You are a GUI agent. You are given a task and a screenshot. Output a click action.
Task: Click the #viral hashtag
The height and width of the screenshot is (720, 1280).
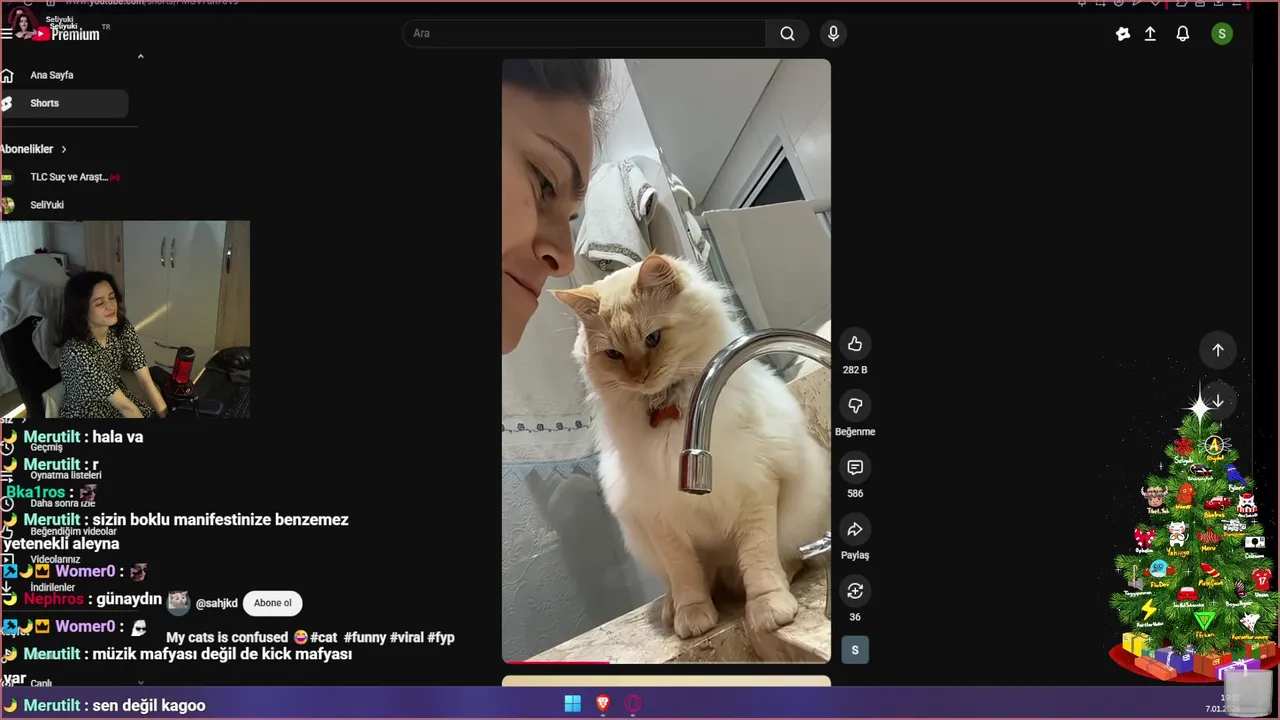(407, 637)
